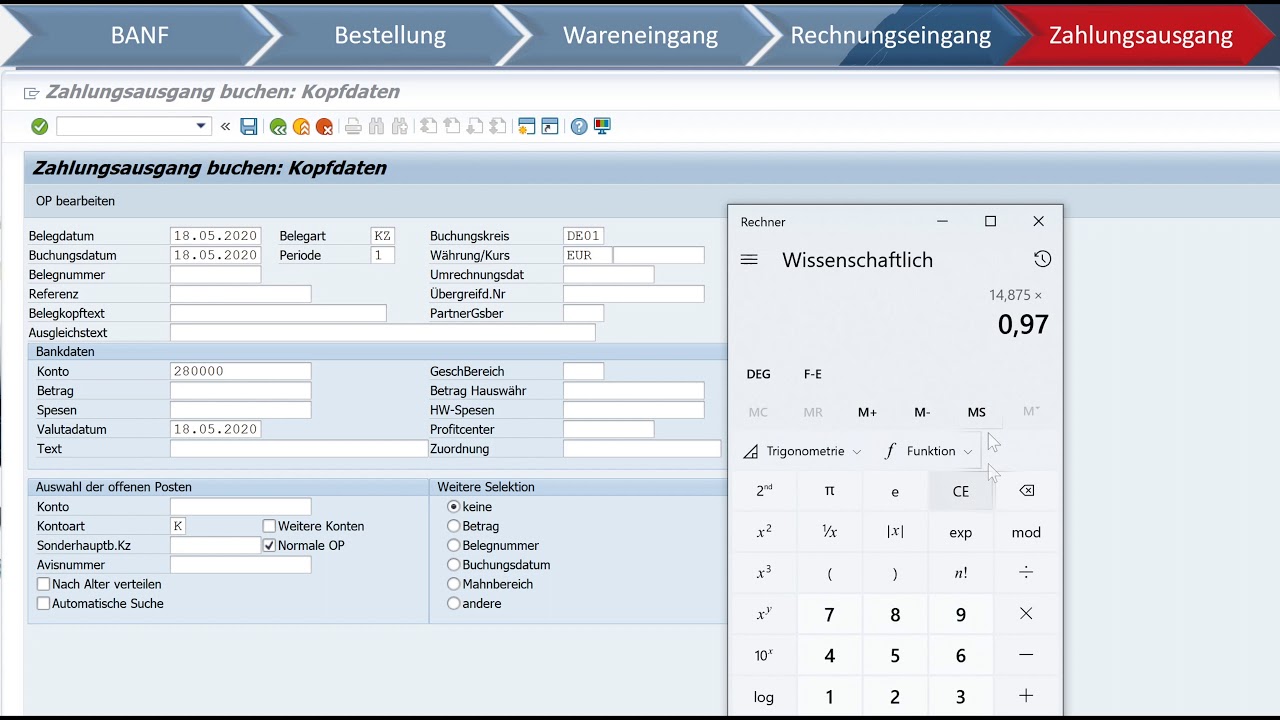Click the log key in calculator

pos(764,696)
